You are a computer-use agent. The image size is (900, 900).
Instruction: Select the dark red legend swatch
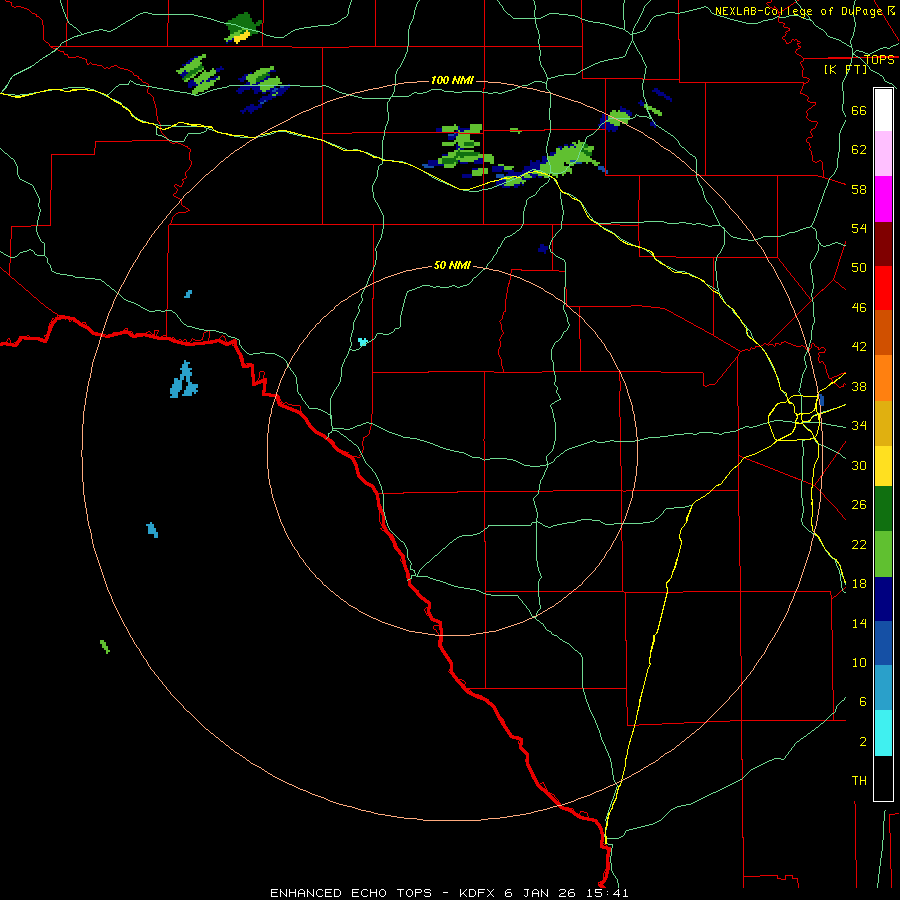(883, 244)
